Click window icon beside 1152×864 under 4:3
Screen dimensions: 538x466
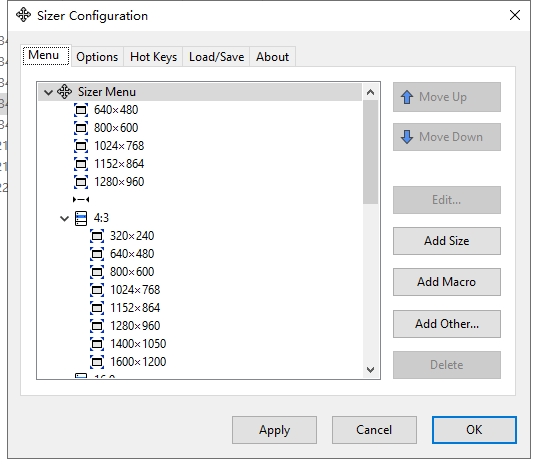(97, 308)
